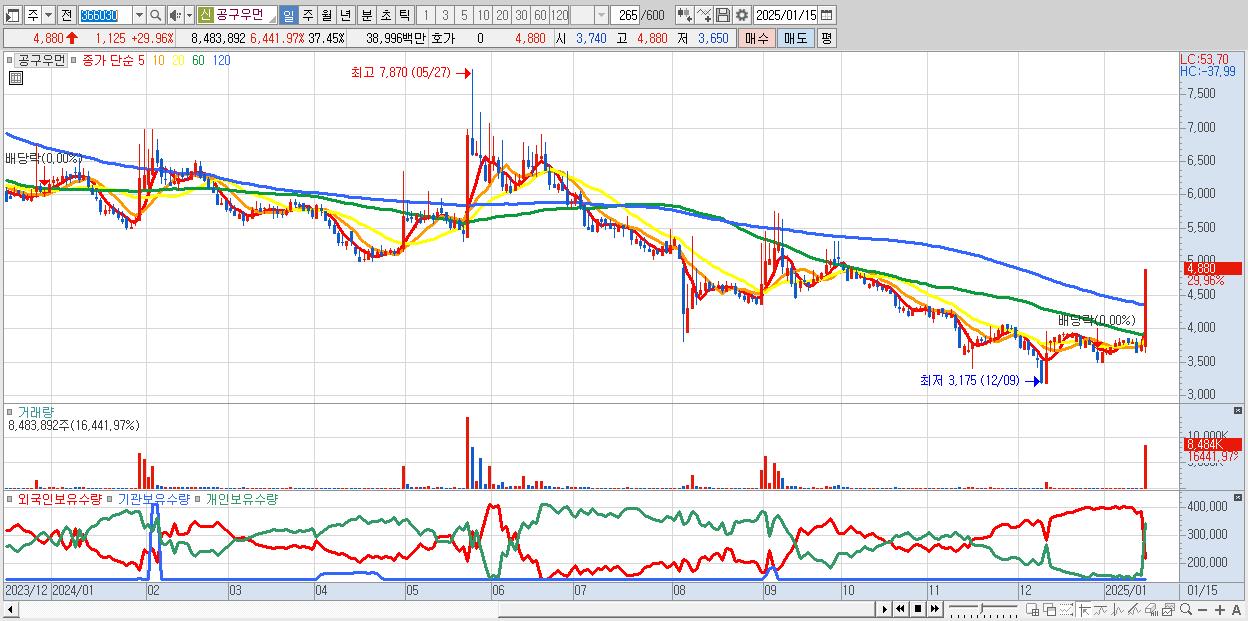Image resolution: width=1248 pixels, height=621 pixels.
Task: Select the 틱 tick chart period
Action: 404,15
